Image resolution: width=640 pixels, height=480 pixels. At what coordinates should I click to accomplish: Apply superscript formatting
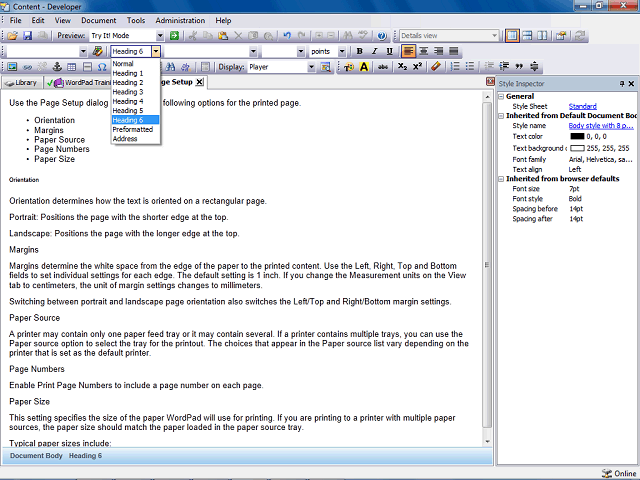tap(417, 67)
